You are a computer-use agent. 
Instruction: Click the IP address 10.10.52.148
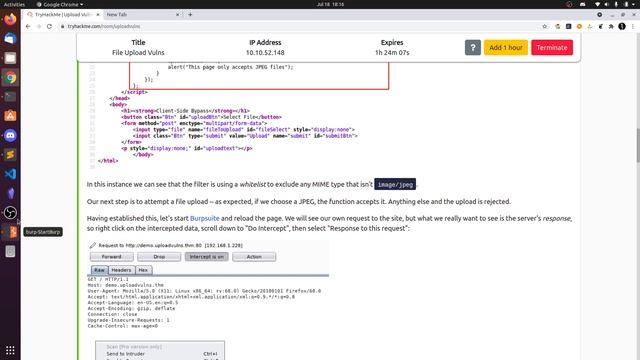pyautogui.click(x=265, y=53)
